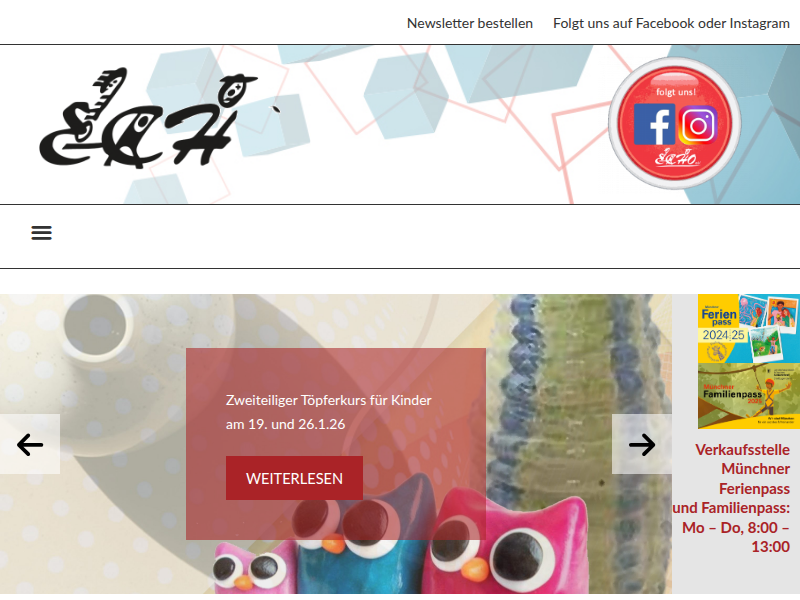Click the WEITERLESEN button
The height and width of the screenshot is (600, 800).
pyautogui.click(x=294, y=478)
